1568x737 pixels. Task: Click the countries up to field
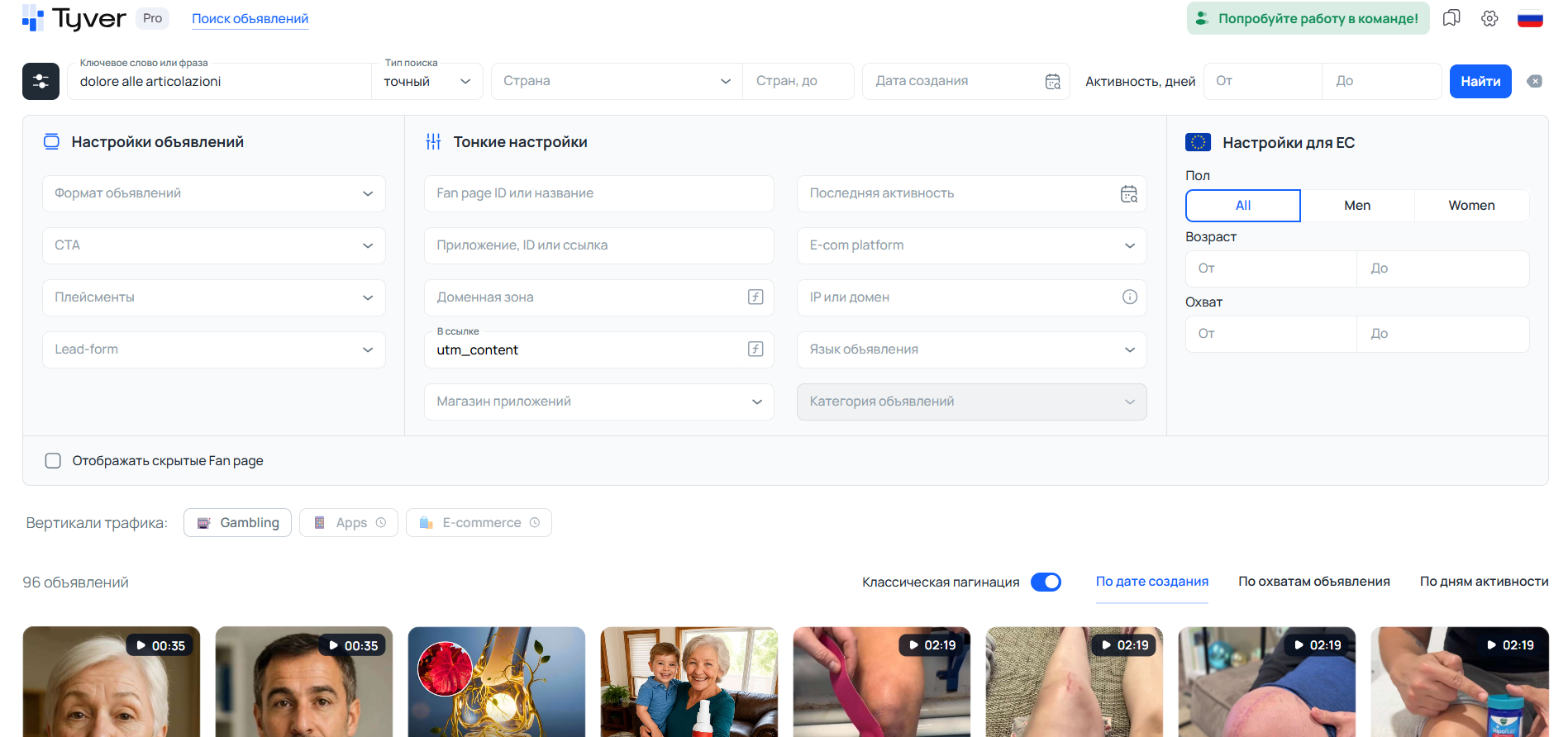798,82
